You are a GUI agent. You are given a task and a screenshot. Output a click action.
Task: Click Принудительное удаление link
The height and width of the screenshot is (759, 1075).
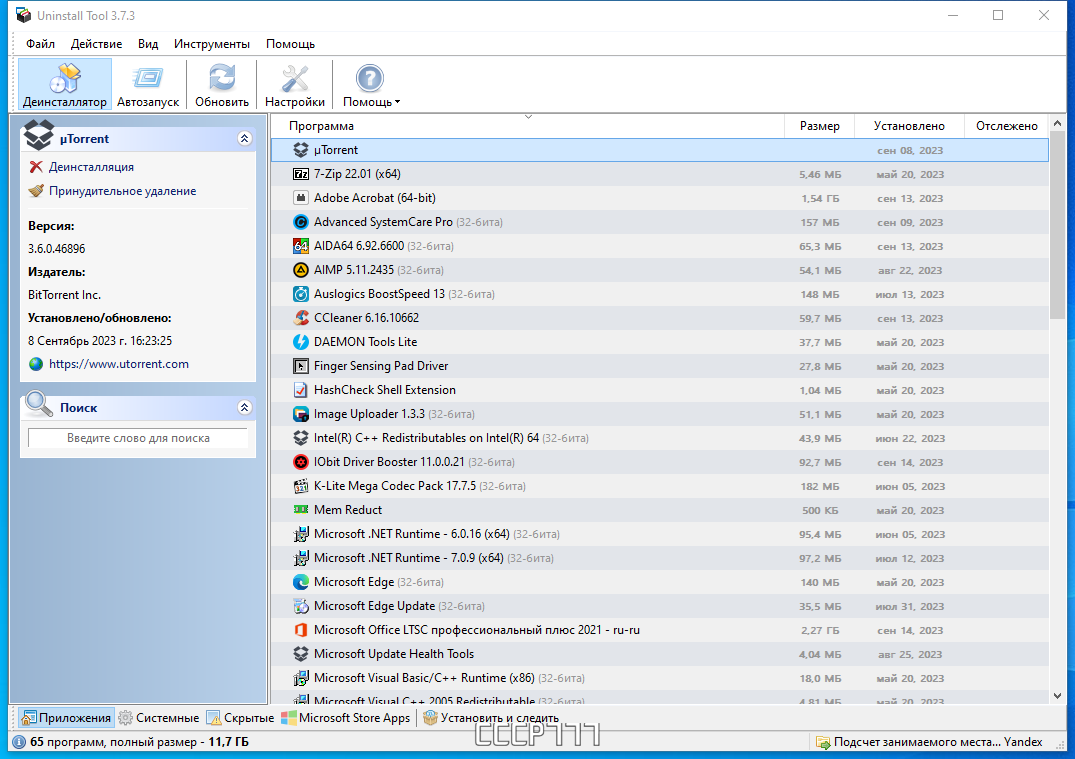122,191
